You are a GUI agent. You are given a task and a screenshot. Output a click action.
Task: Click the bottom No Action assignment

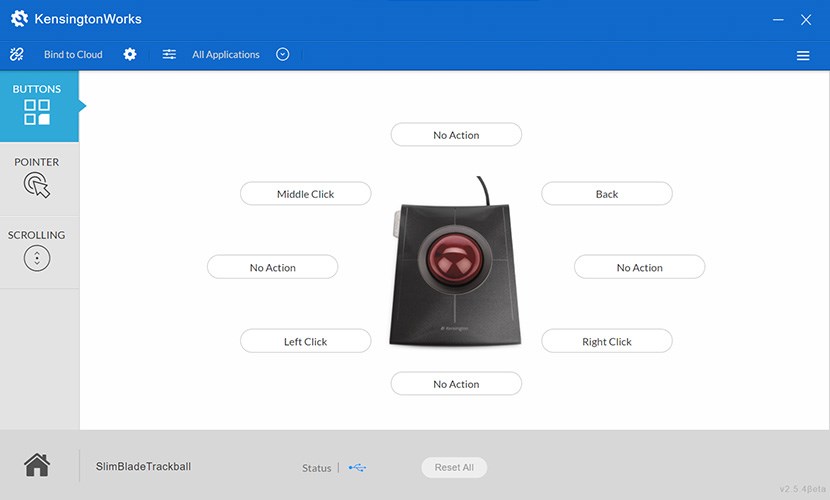pyautogui.click(x=456, y=384)
